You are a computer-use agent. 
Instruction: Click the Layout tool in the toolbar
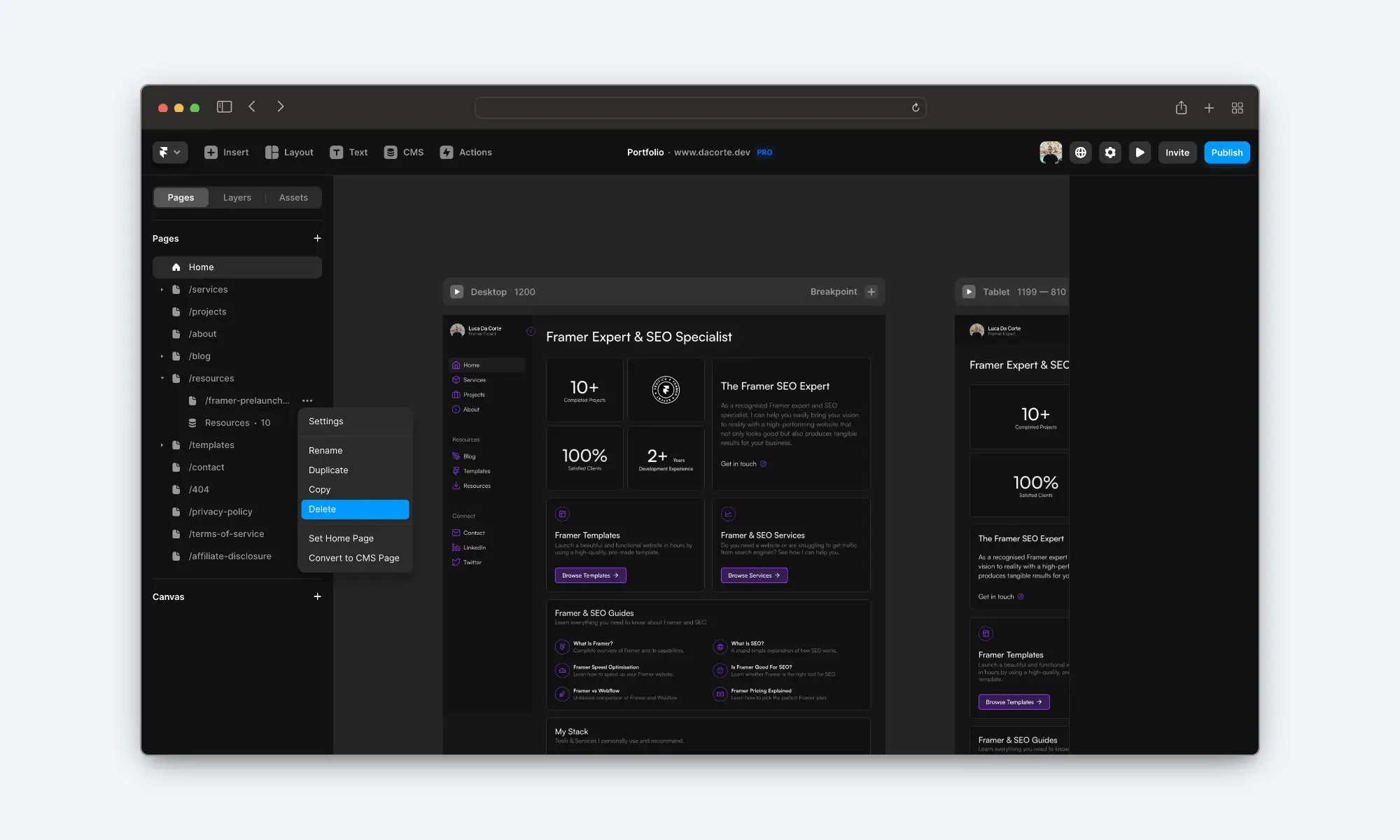click(288, 152)
